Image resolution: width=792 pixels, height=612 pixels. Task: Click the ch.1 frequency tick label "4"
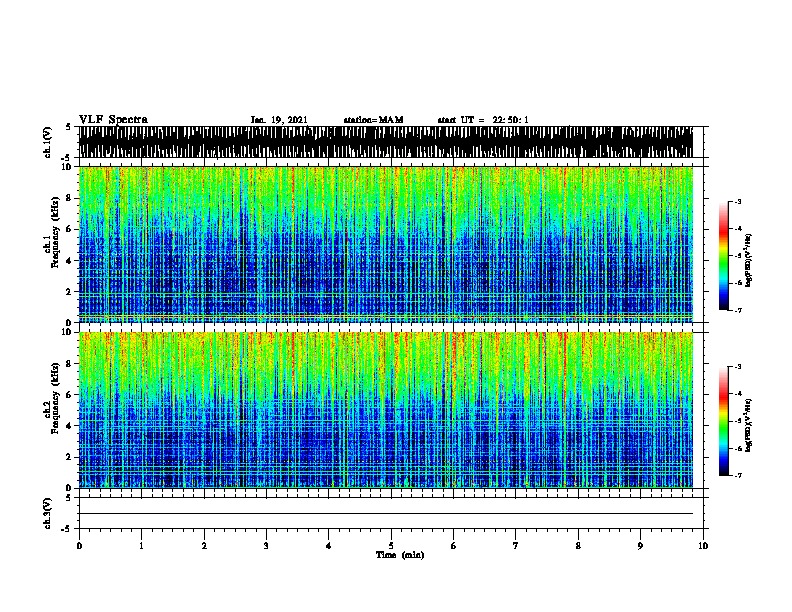[x=70, y=261]
